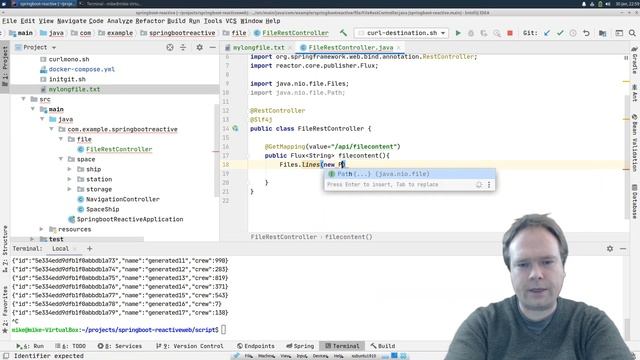
Task: Expand the storage package
Action: point(70,189)
